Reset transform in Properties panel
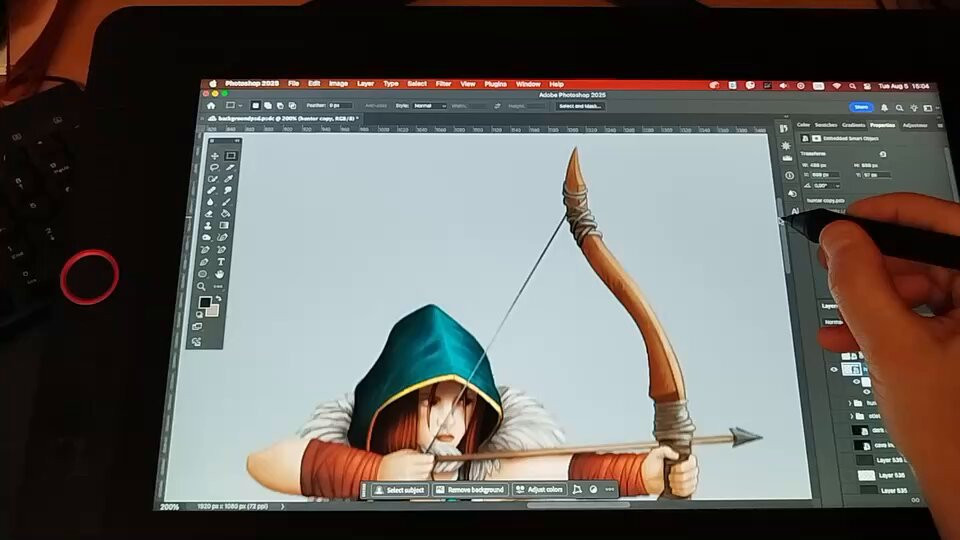960x540 pixels. 882,154
